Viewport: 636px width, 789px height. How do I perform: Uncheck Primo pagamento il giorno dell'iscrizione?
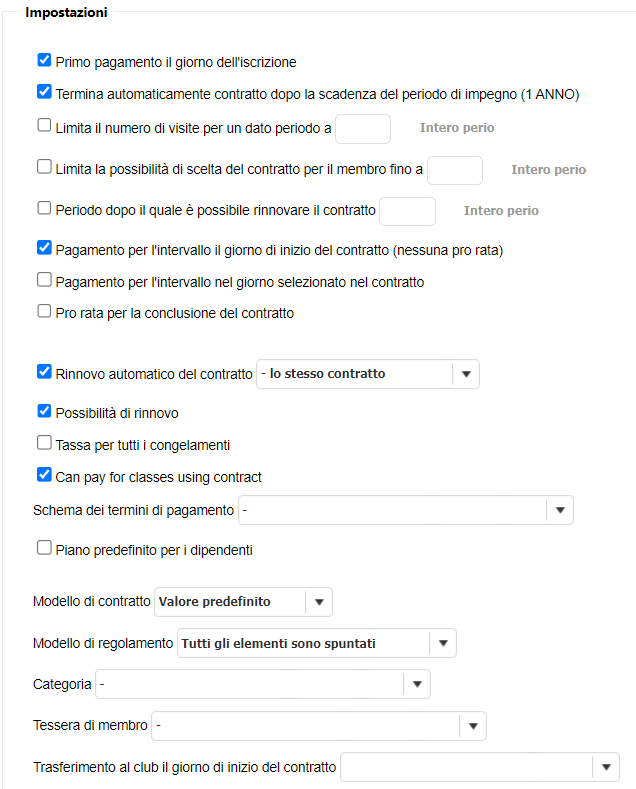click(44, 61)
